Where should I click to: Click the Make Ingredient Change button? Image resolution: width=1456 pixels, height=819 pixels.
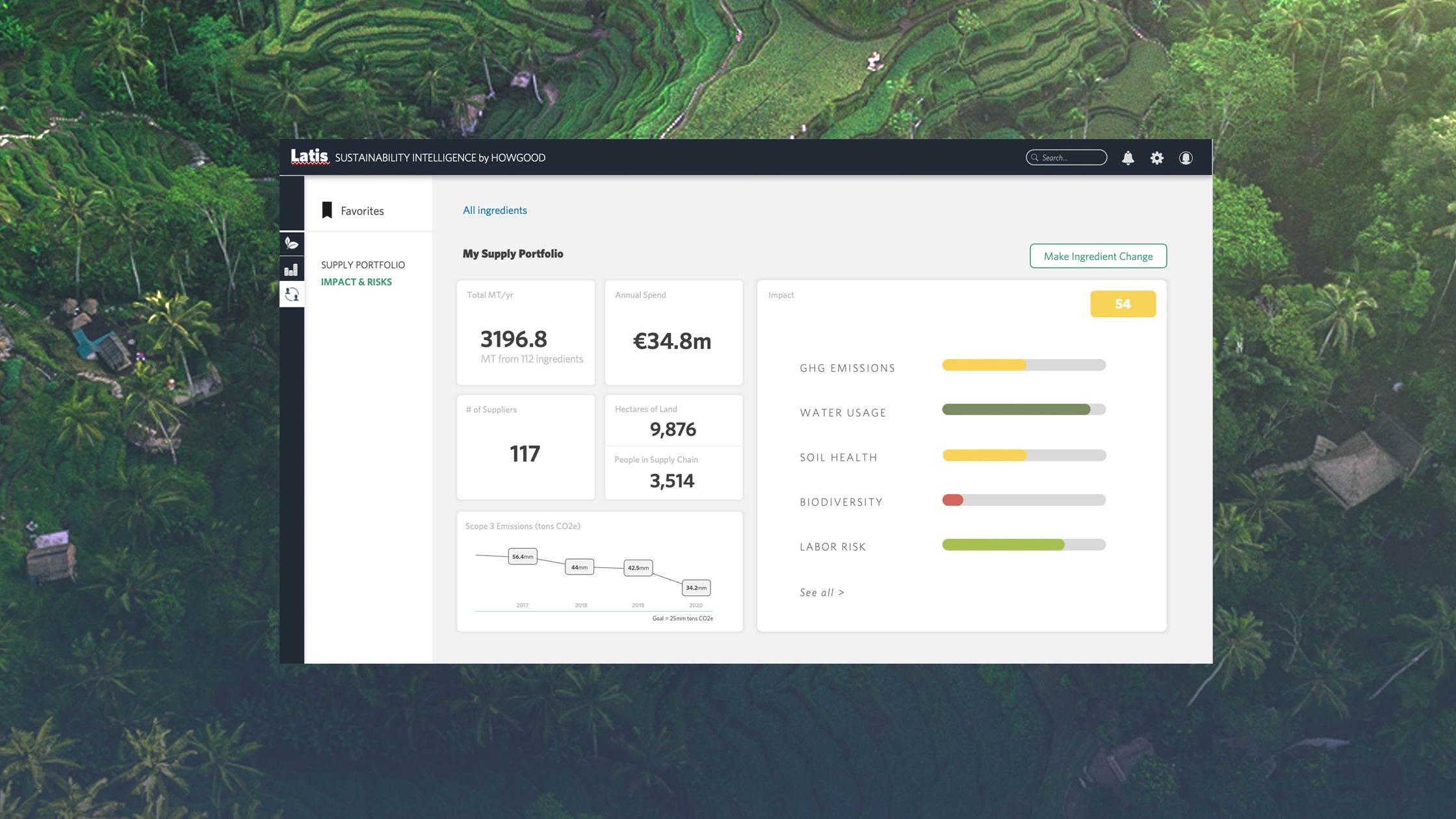point(1098,256)
